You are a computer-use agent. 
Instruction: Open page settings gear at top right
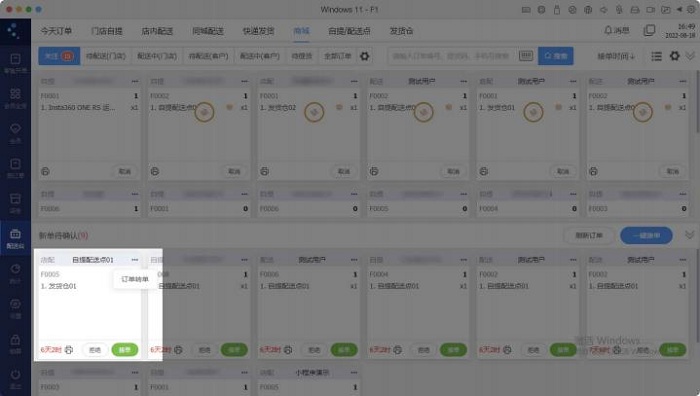675,56
